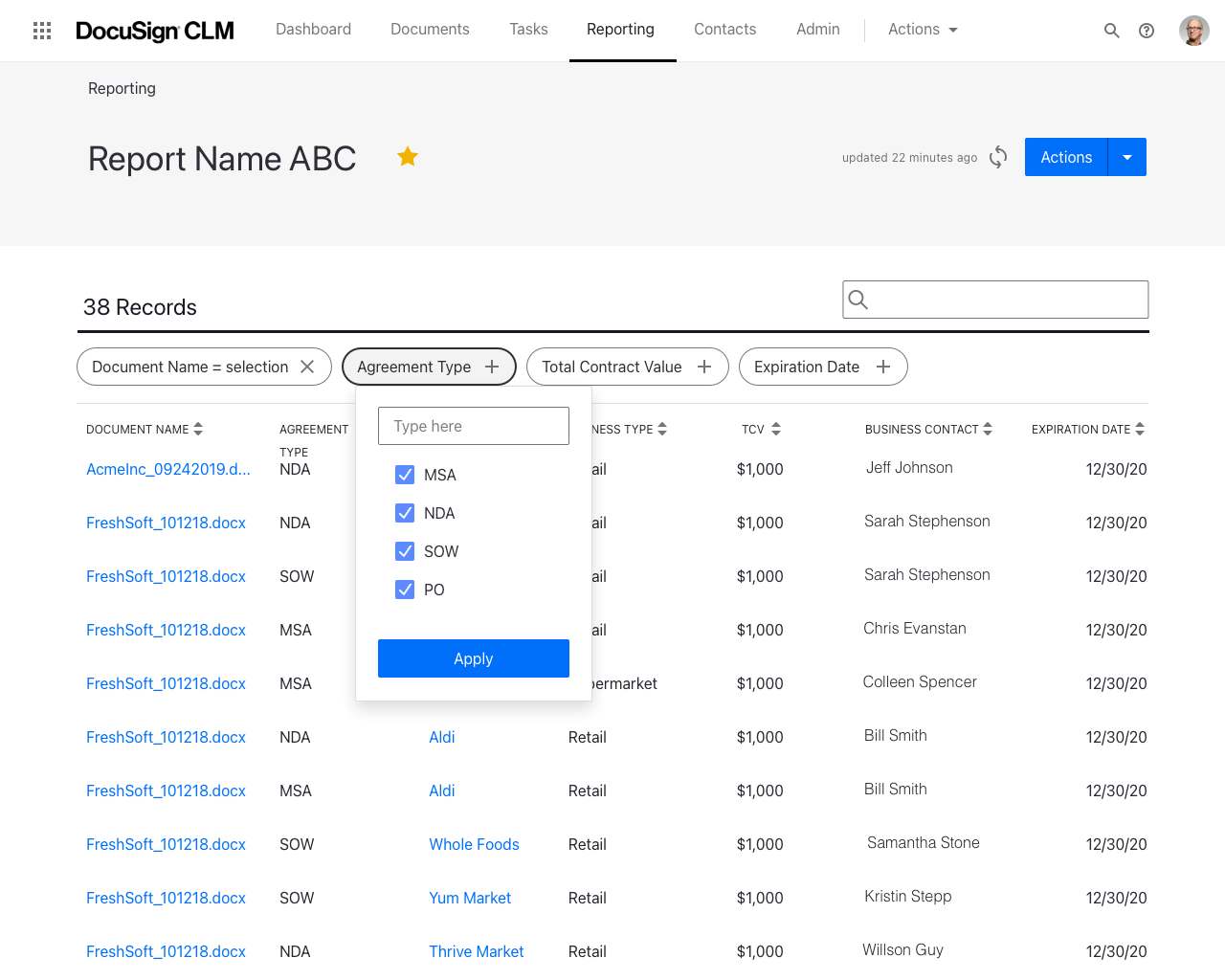Image resolution: width=1225 pixels, height=980 pixels.
Task: Select the Reporting tab
Action: point(620,30)
